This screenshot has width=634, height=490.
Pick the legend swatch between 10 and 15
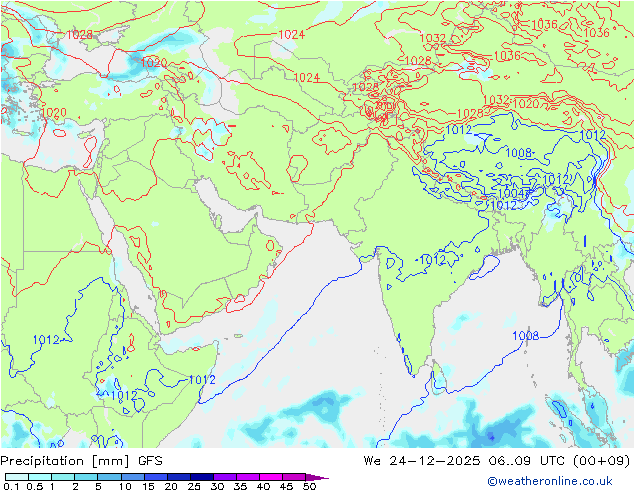pyautogui.click(x=132, y=477)
